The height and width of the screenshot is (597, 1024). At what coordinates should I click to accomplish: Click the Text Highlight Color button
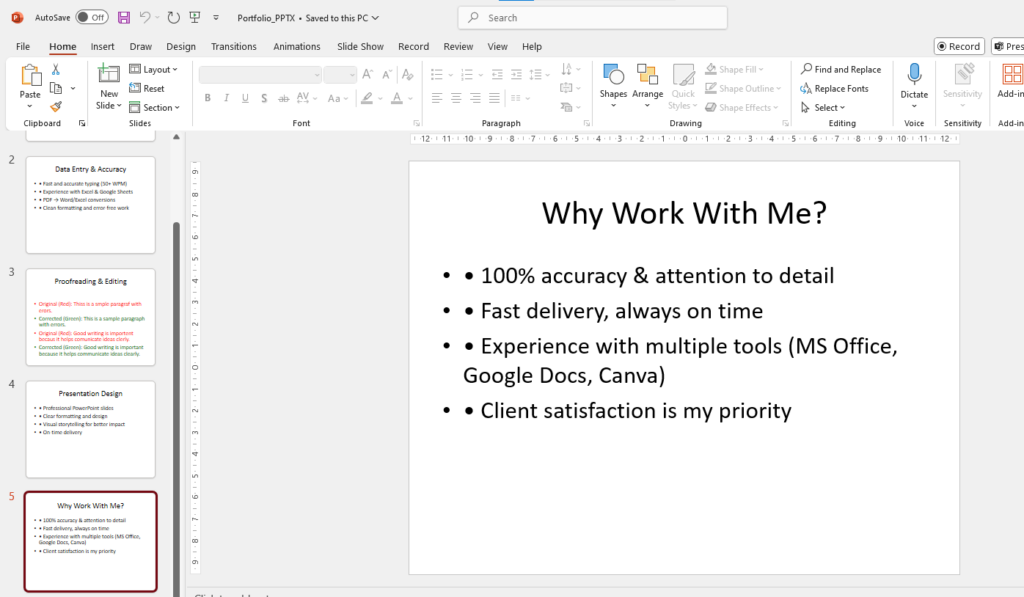(x=367, y=98)
